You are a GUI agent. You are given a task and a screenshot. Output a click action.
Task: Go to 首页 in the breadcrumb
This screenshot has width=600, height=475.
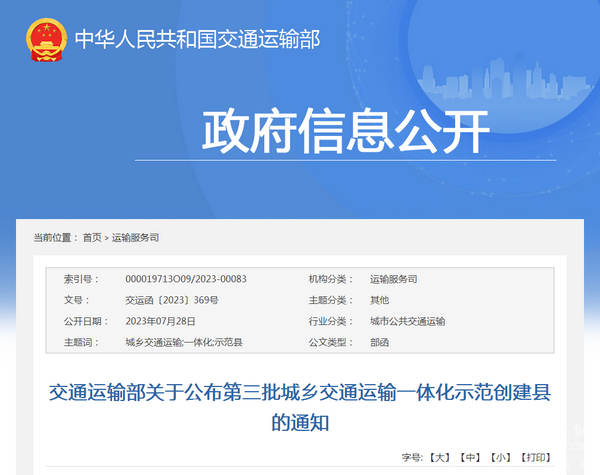[x=92, y=237]
